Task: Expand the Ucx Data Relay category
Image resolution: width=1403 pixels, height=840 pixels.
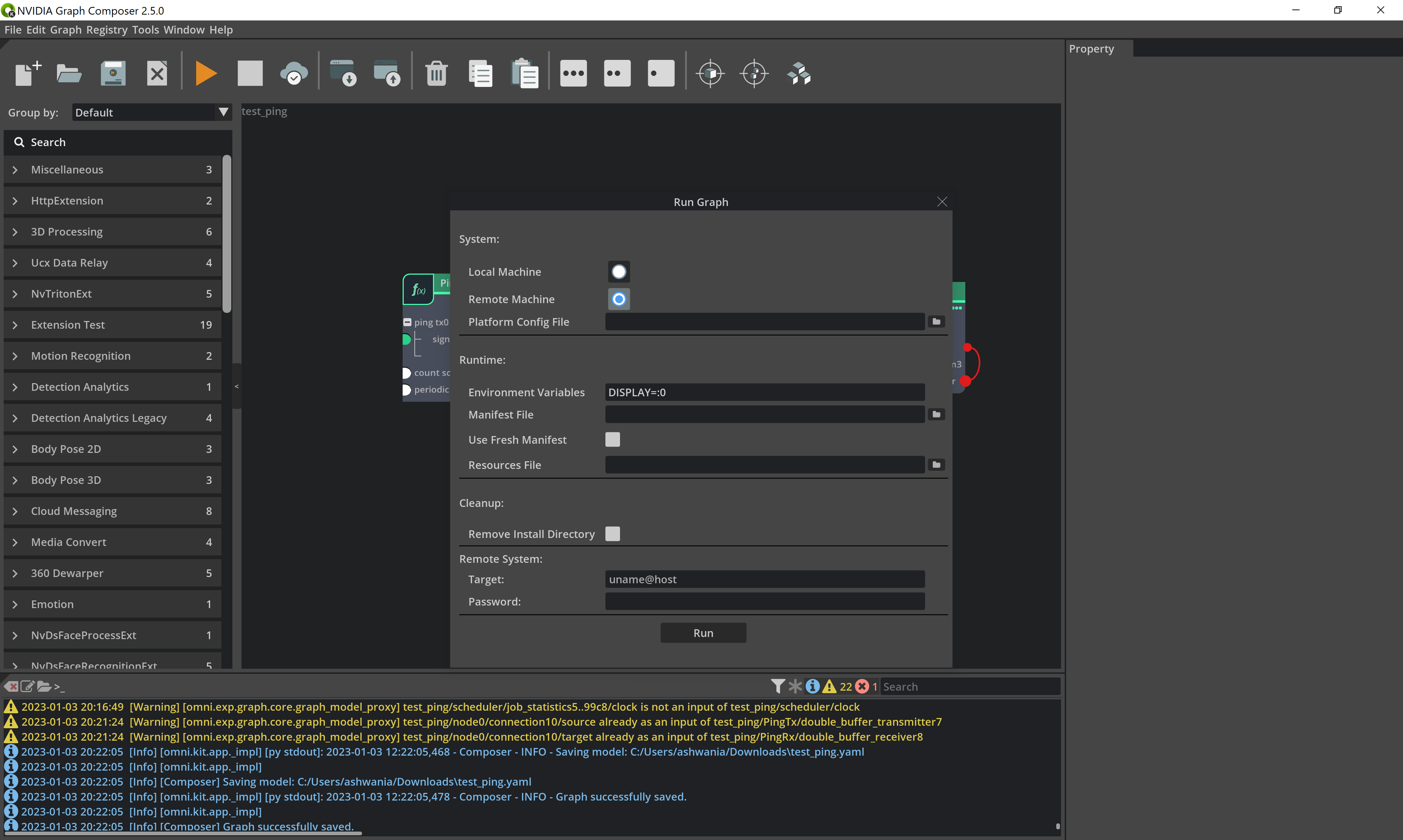Action: click(x=112, y=263)
